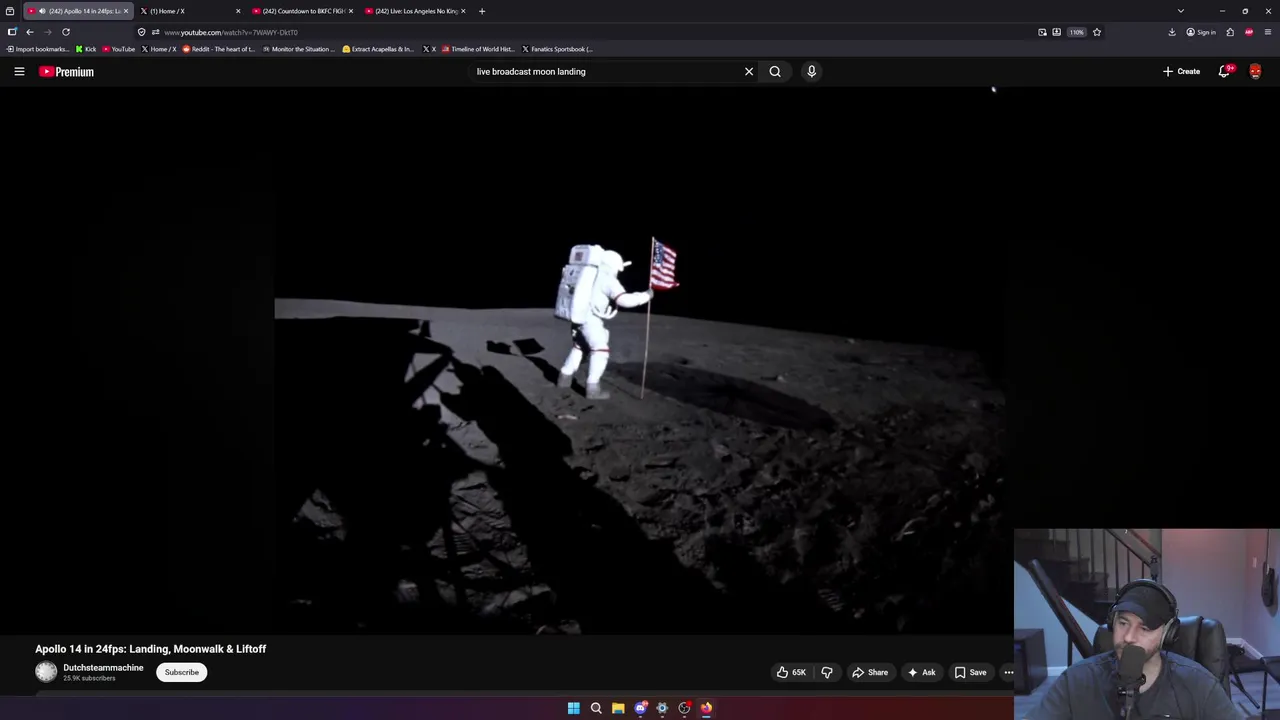Image resolution: width=1280 pixels, height=720 pixels.
Task: Open Reddit bookmark in bookmarks bar
Action: point(219,49)
